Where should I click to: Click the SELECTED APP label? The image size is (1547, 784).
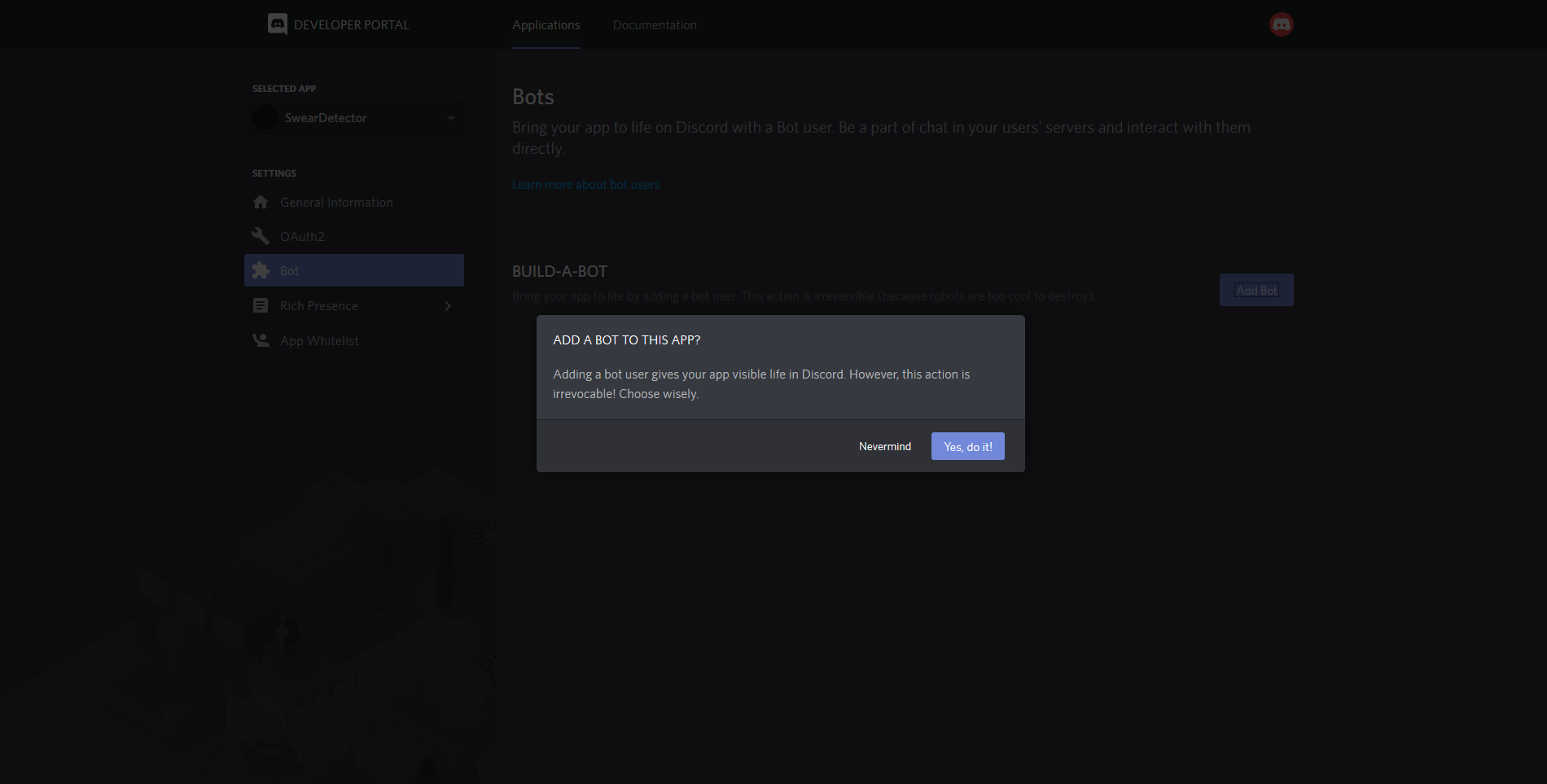(284, 89)
